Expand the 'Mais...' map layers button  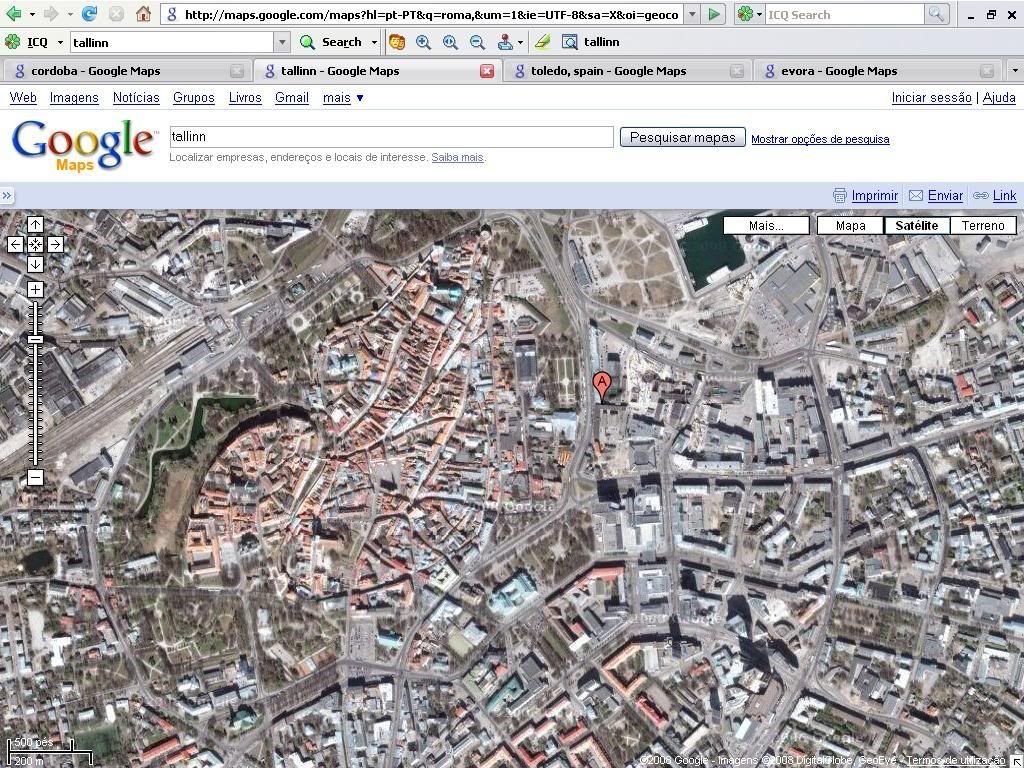(x=766, y=226)
